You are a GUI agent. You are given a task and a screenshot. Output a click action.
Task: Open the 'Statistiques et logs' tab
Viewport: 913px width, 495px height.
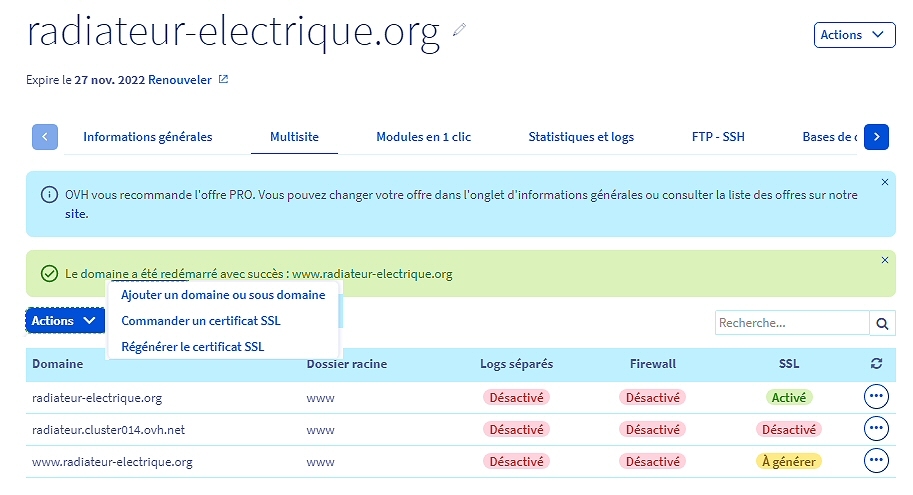(581, 137)
